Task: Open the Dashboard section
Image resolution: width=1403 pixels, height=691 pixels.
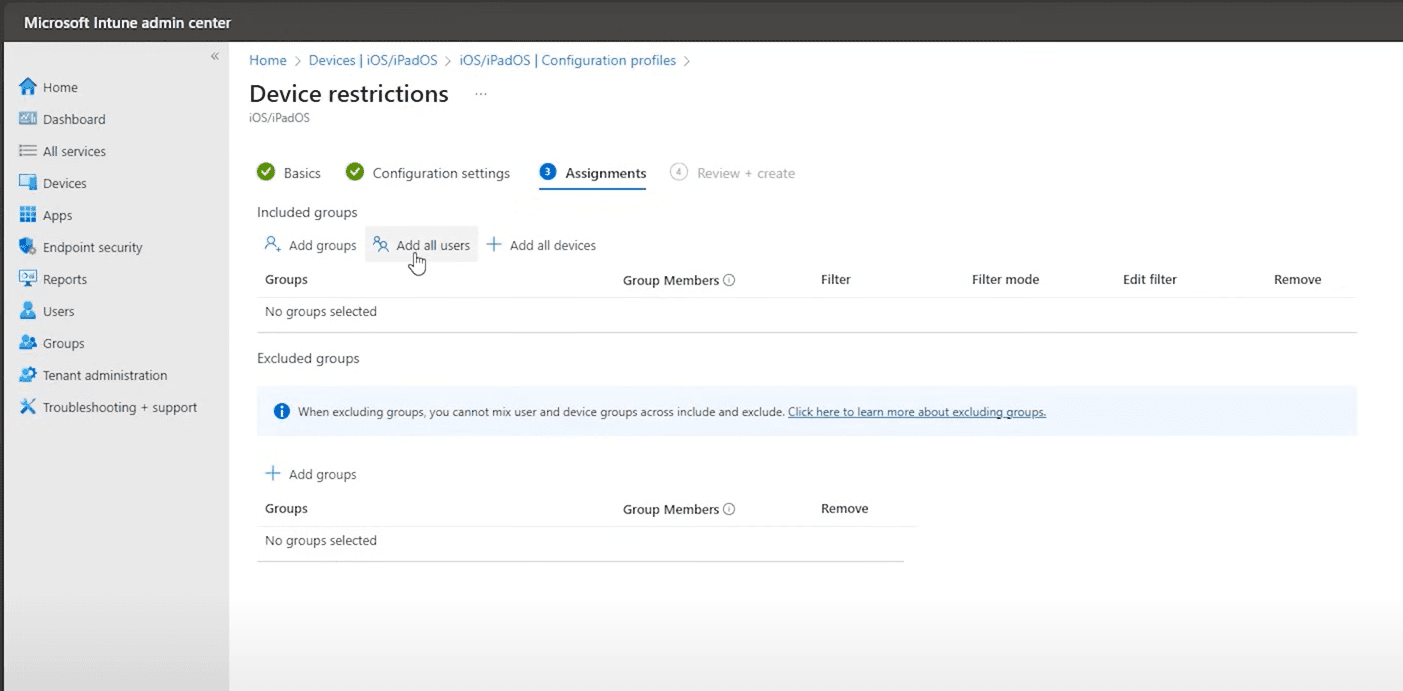Action: (73, 119)
